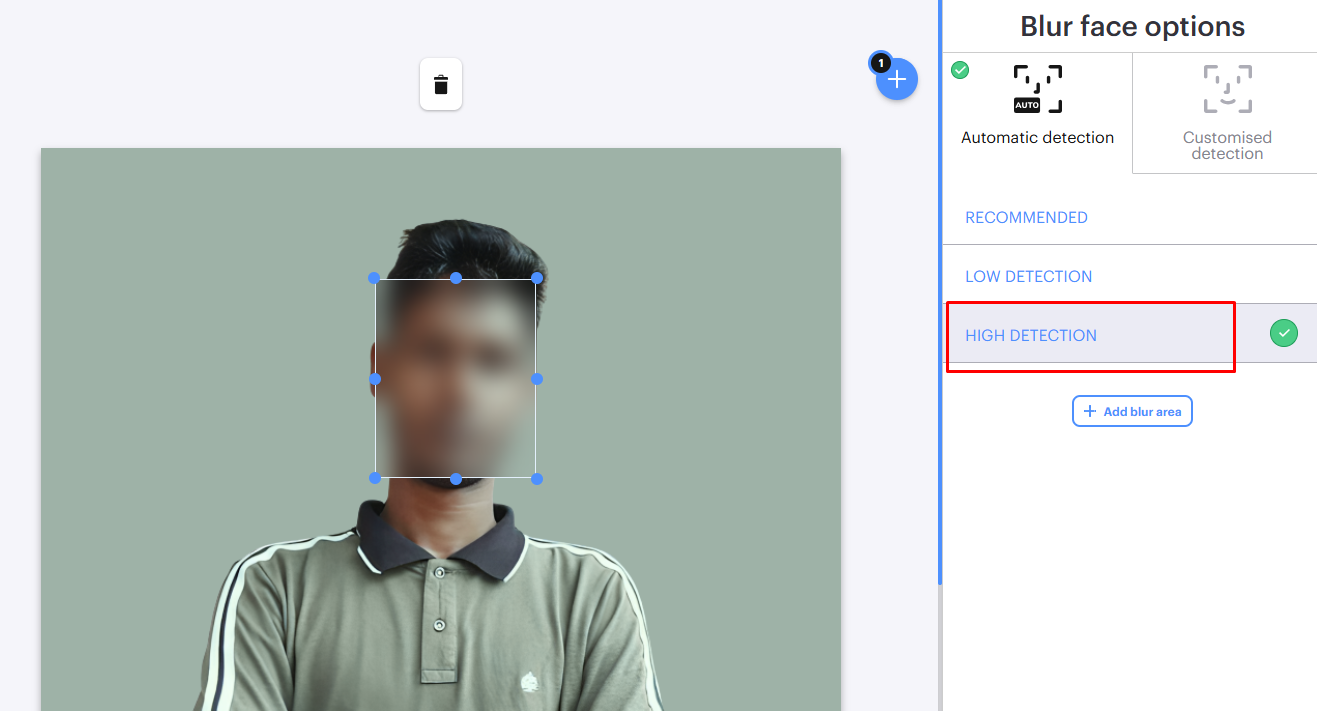The image size is (1317, 711).
Task: Click the left-middle handle of the blur selection
Action: tap(376, 378)
